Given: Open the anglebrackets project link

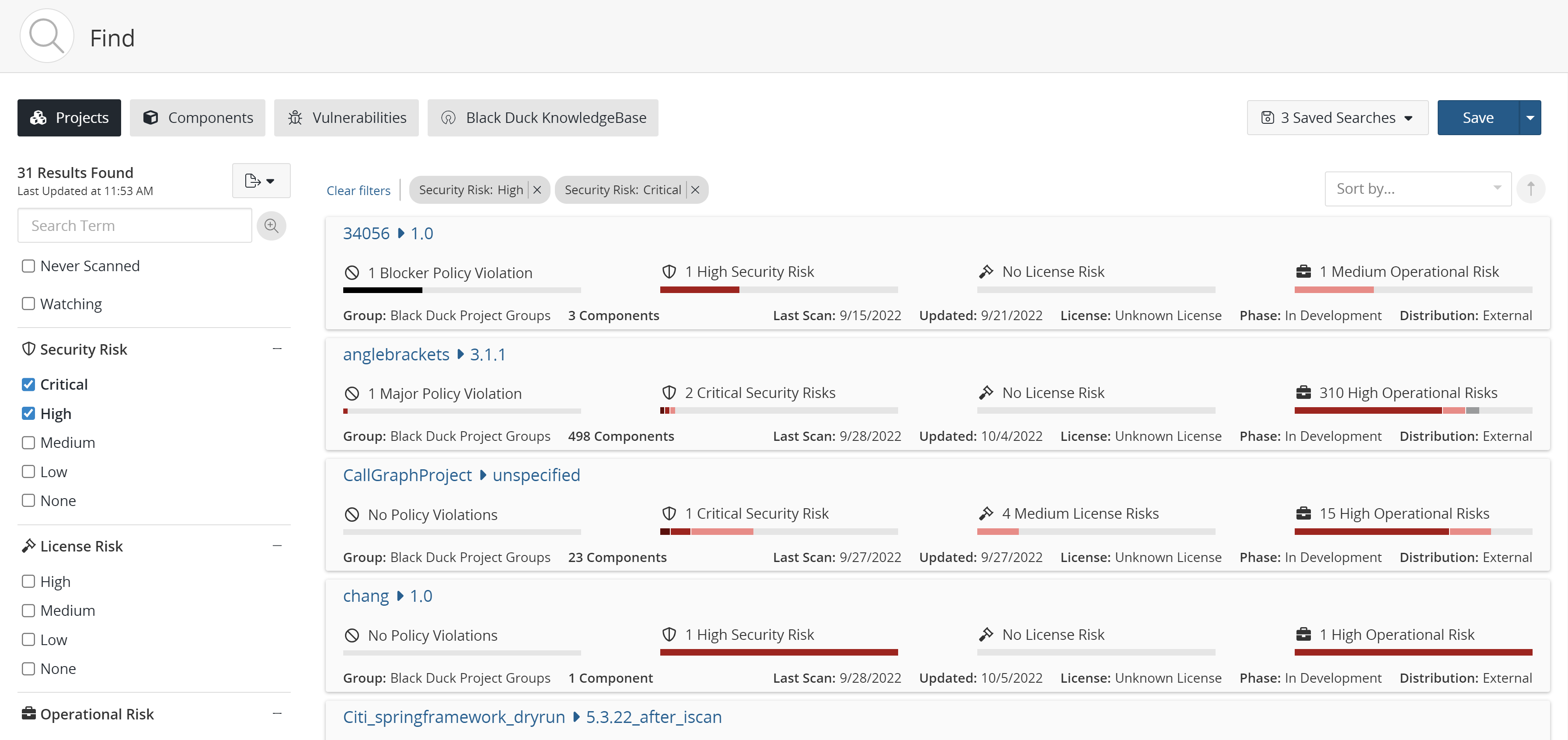Looking at the screenshot, I should click(x=396, y=354).
